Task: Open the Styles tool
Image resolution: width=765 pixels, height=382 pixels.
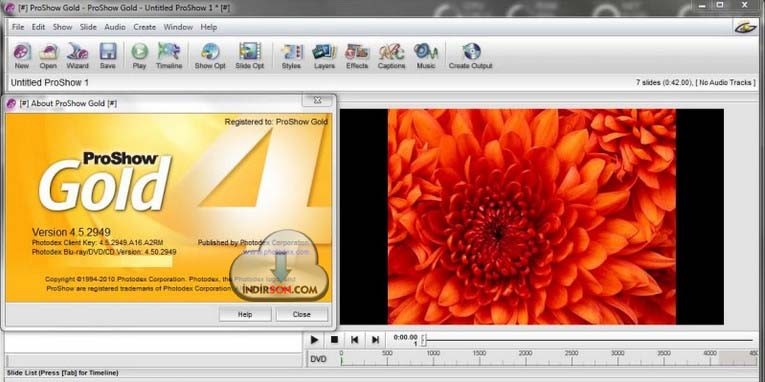Action: (291, 56)
